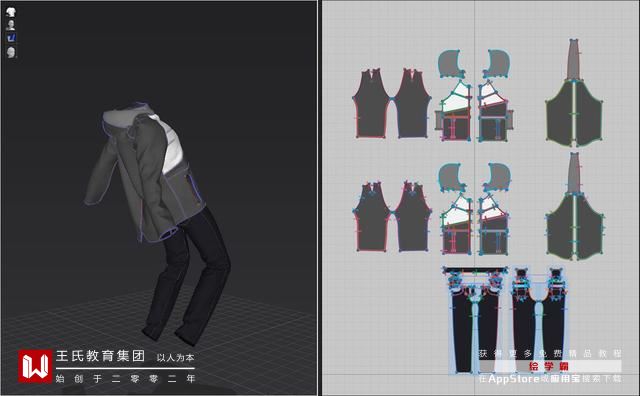Image resolution: width=640 pixels, height=396 pixels.
Task: Select the top-row left front body panel
Action: (x=456, y=111)
